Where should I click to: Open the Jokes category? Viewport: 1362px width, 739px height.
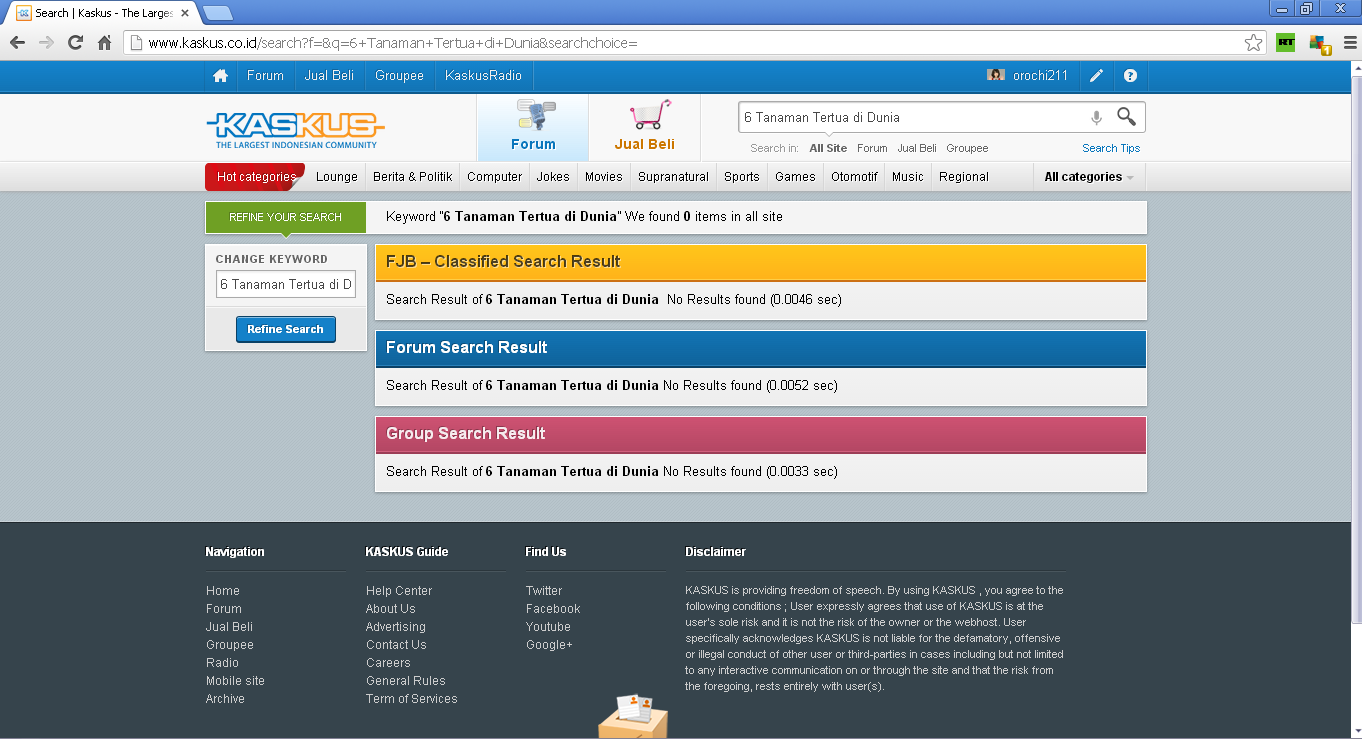(x=553, y=177)
